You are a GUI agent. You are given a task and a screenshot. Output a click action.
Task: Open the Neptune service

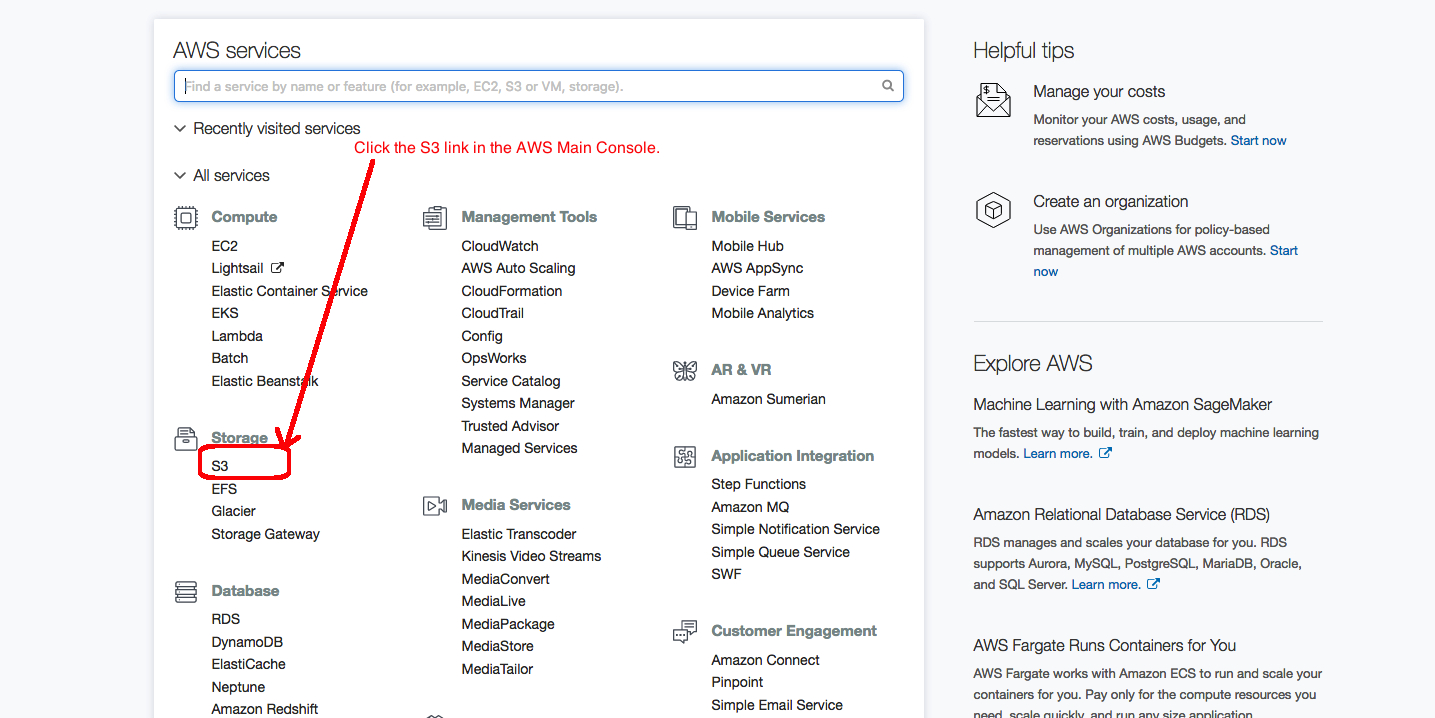238,687
